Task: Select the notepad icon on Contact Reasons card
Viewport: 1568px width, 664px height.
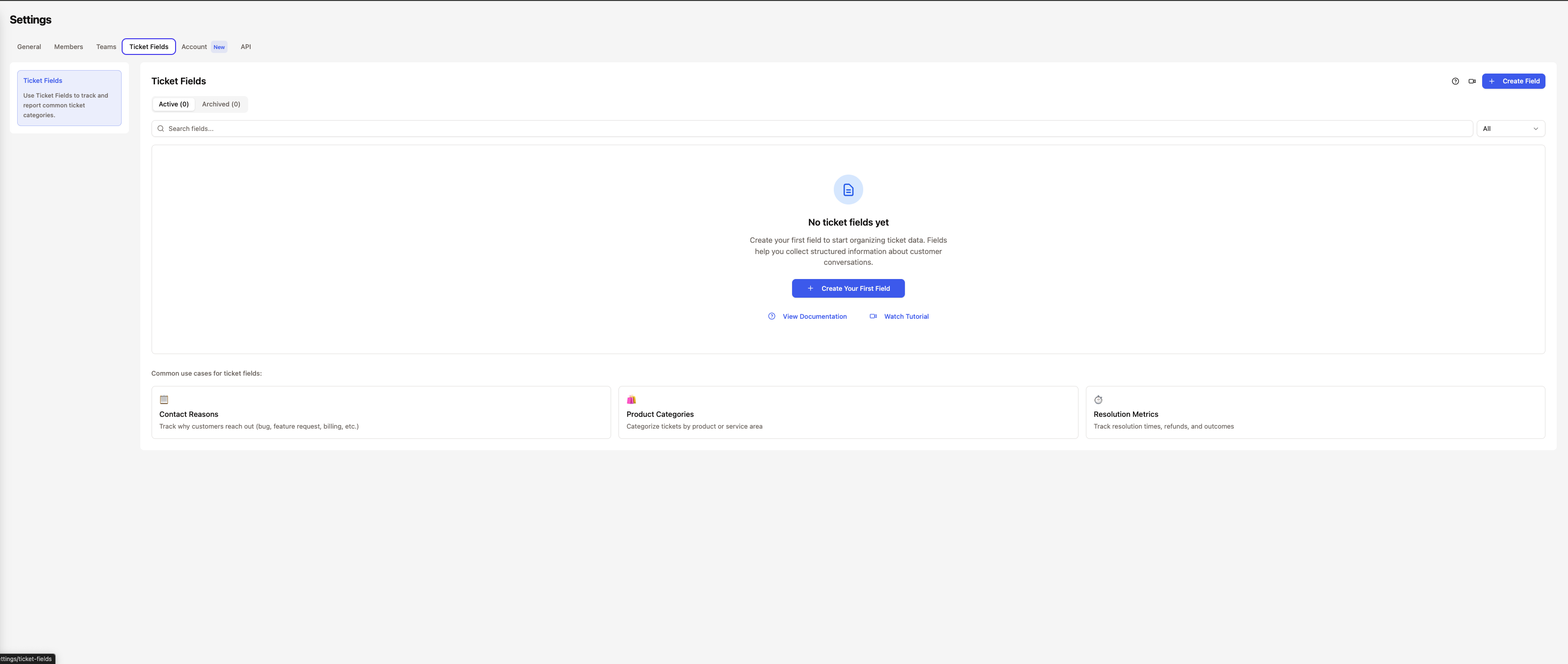Action: (x=164, y=399)
